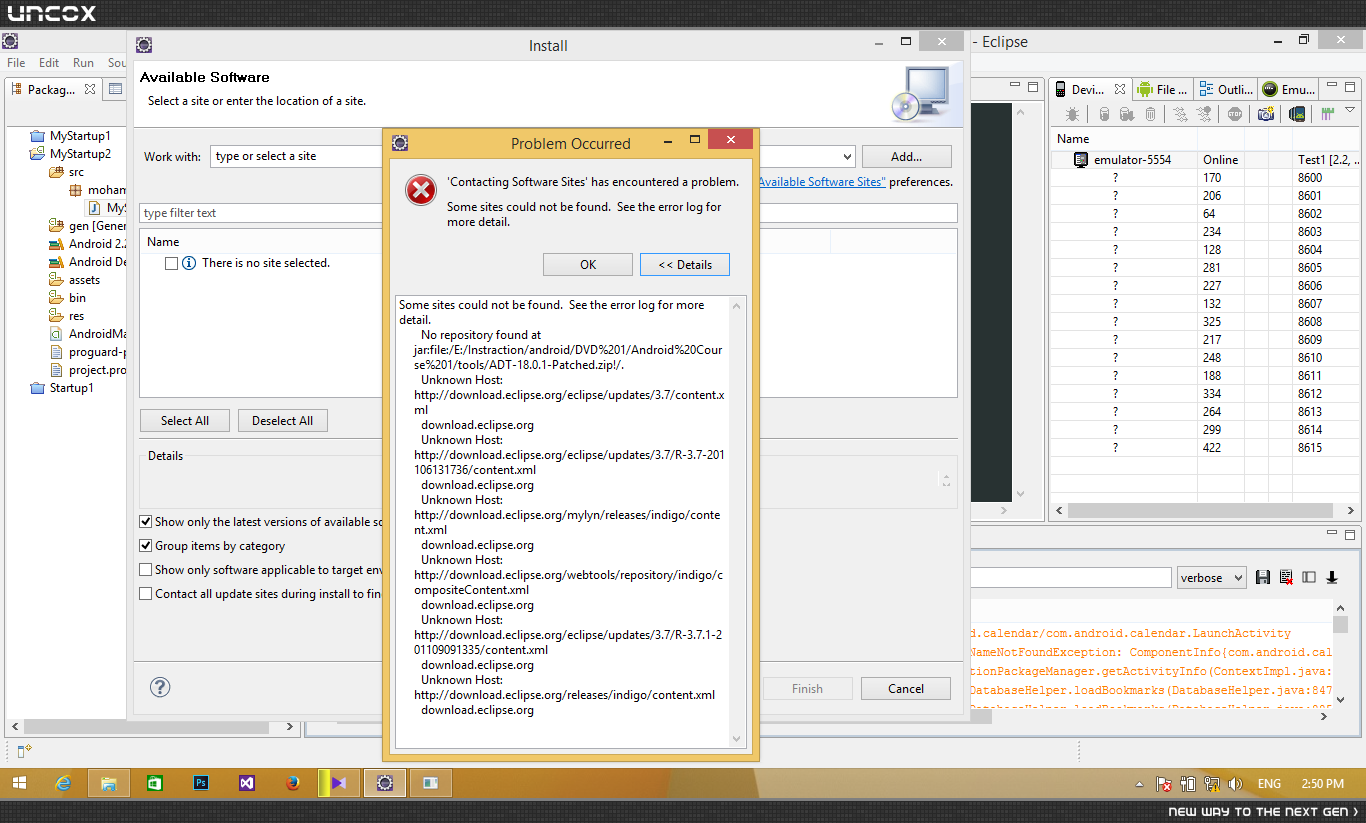Click the LogCat search filter field
This screenshot has height=823, width=1366.
pyautogui.click(x=1070, y=578)
